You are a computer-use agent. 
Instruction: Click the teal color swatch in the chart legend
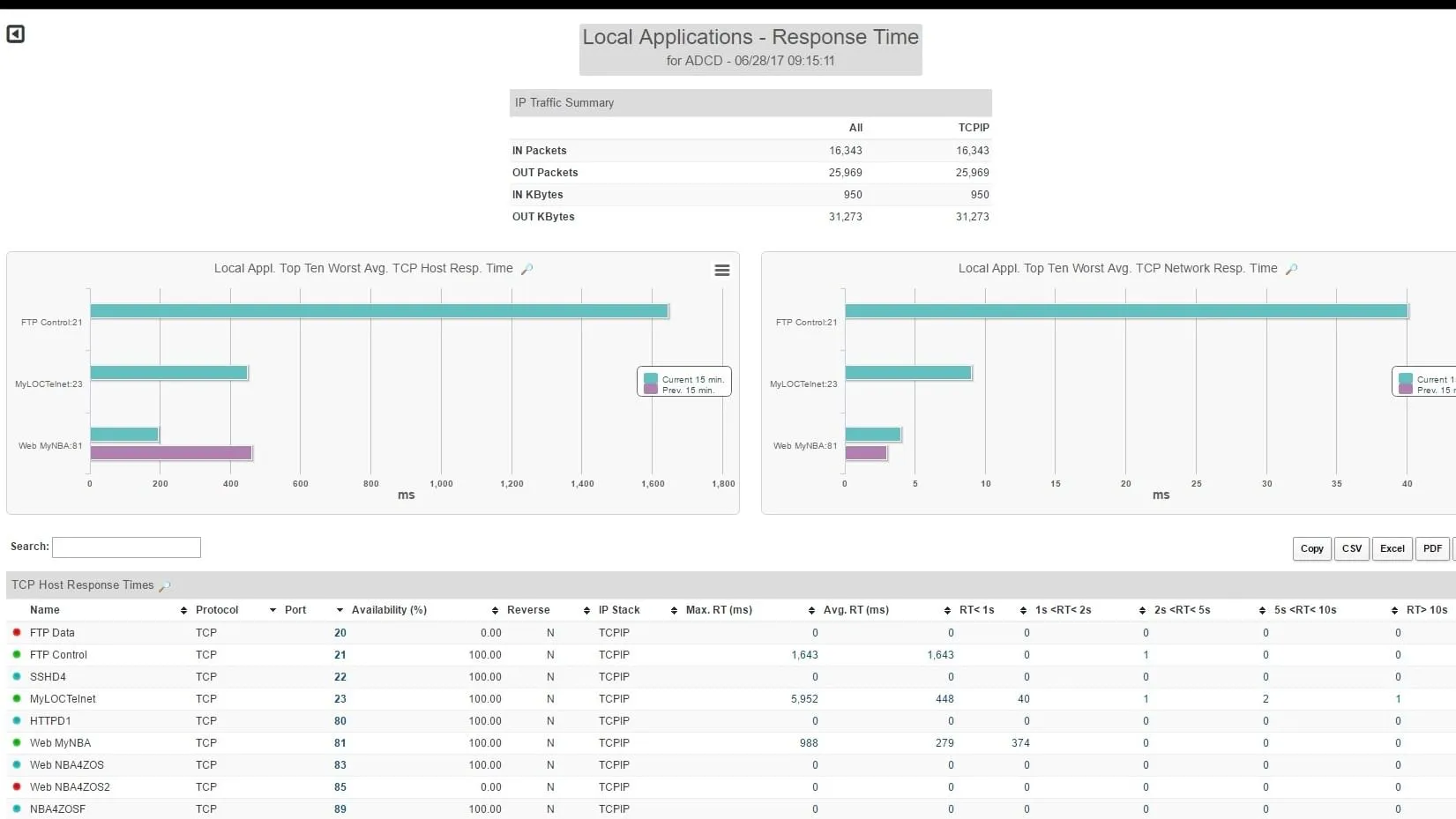[651, 377]
